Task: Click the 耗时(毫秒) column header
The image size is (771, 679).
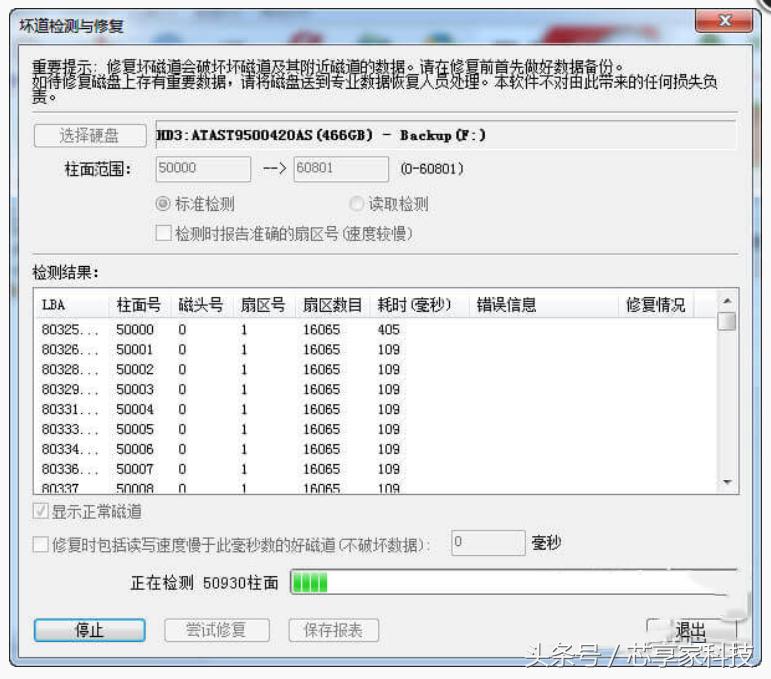Action: [419, 305]
